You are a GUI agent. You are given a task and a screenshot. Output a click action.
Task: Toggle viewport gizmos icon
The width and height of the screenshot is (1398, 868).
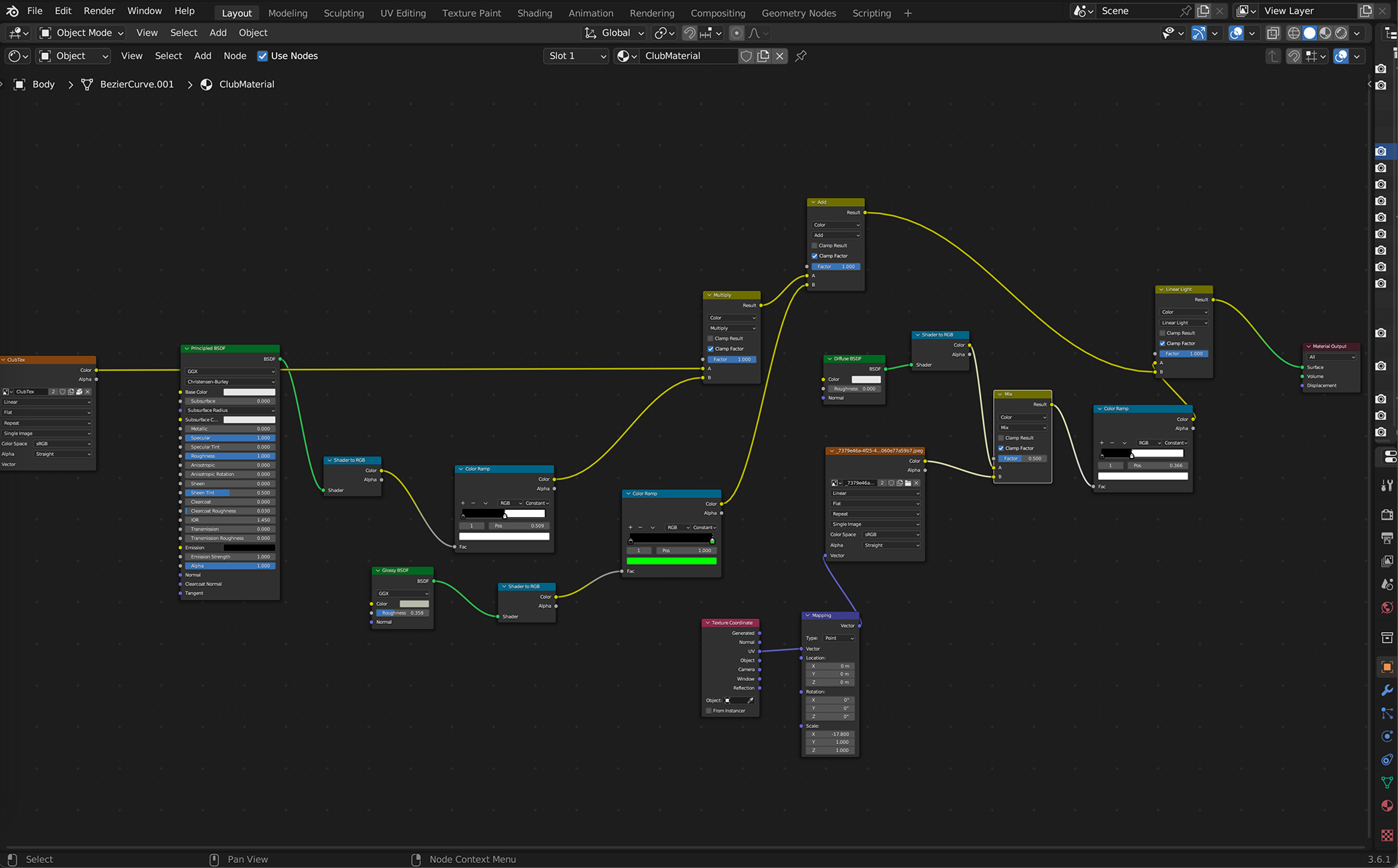click(1198, 33)
